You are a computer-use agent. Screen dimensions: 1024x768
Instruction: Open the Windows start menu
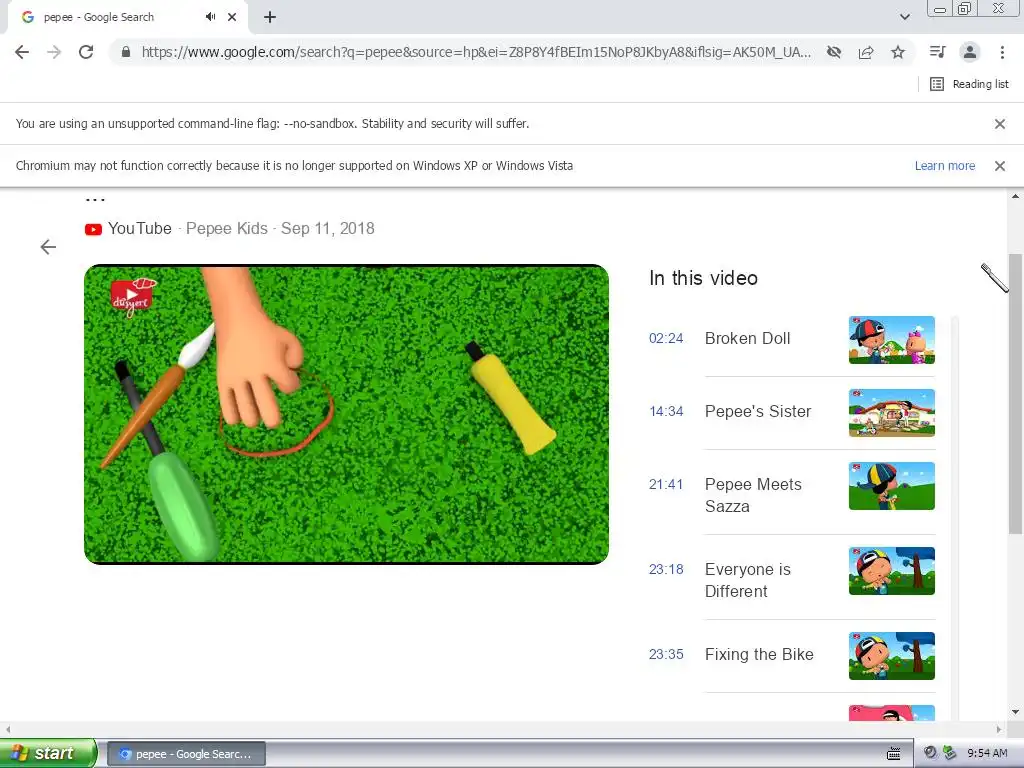[x=48, y=753]
